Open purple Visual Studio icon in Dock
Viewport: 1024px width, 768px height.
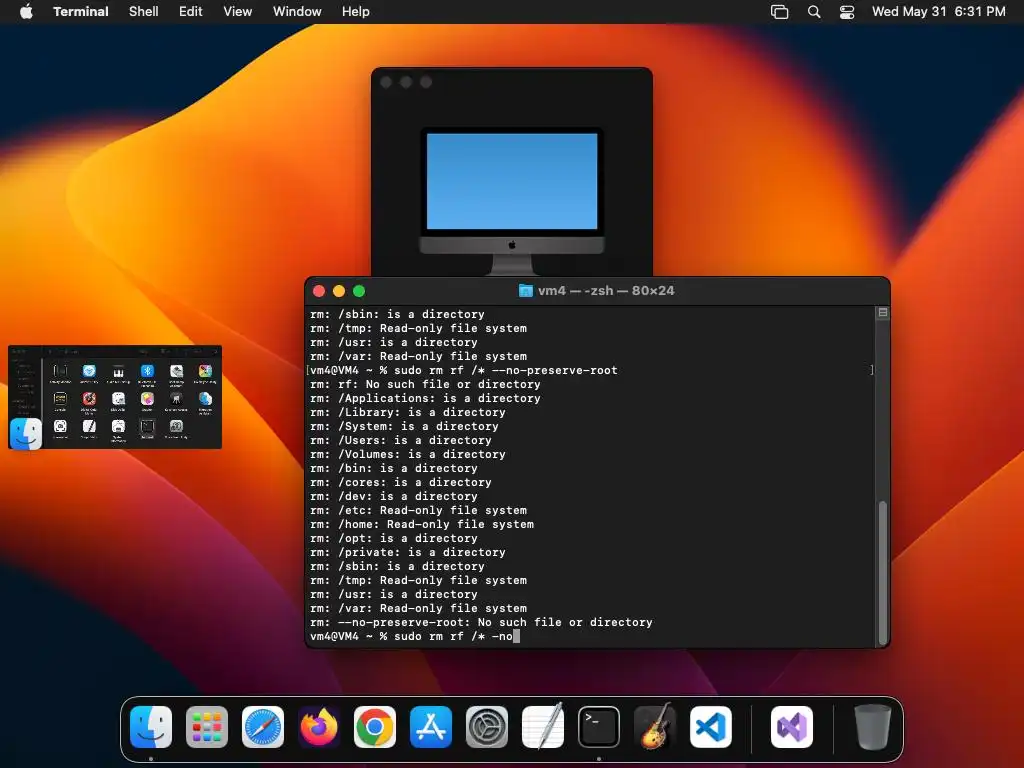[792, 727]
